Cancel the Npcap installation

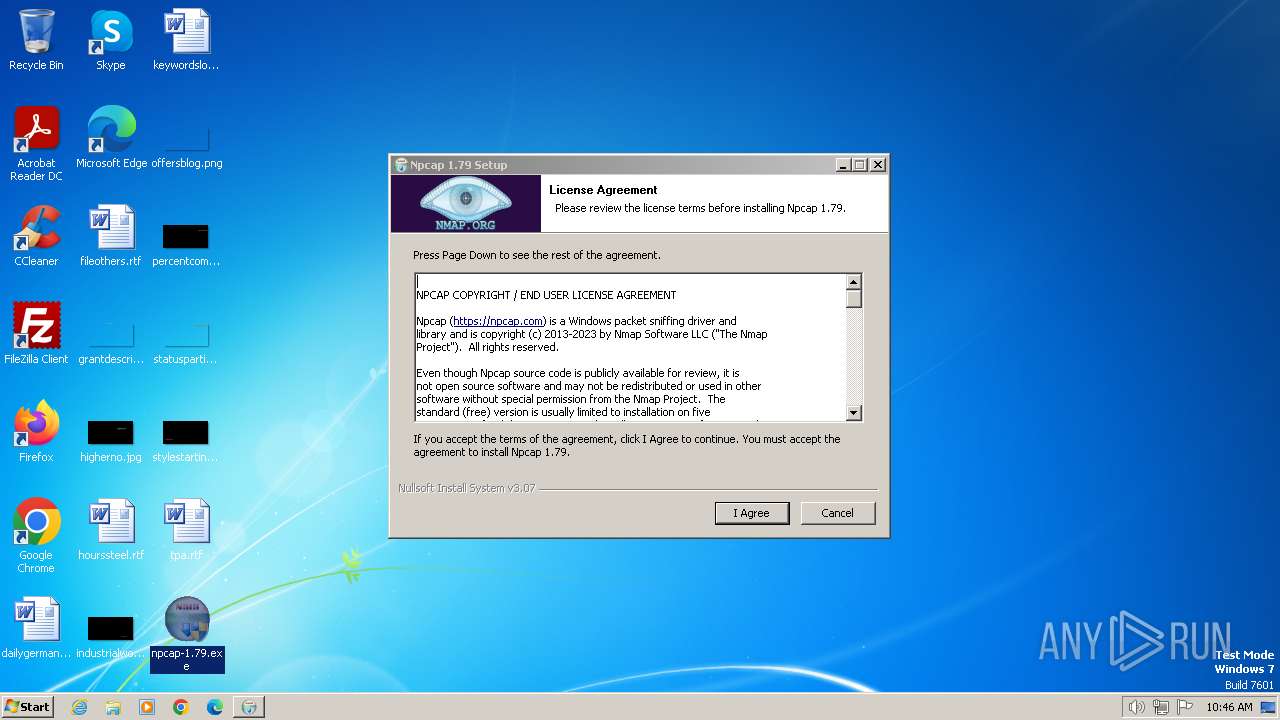coord(837,513)
